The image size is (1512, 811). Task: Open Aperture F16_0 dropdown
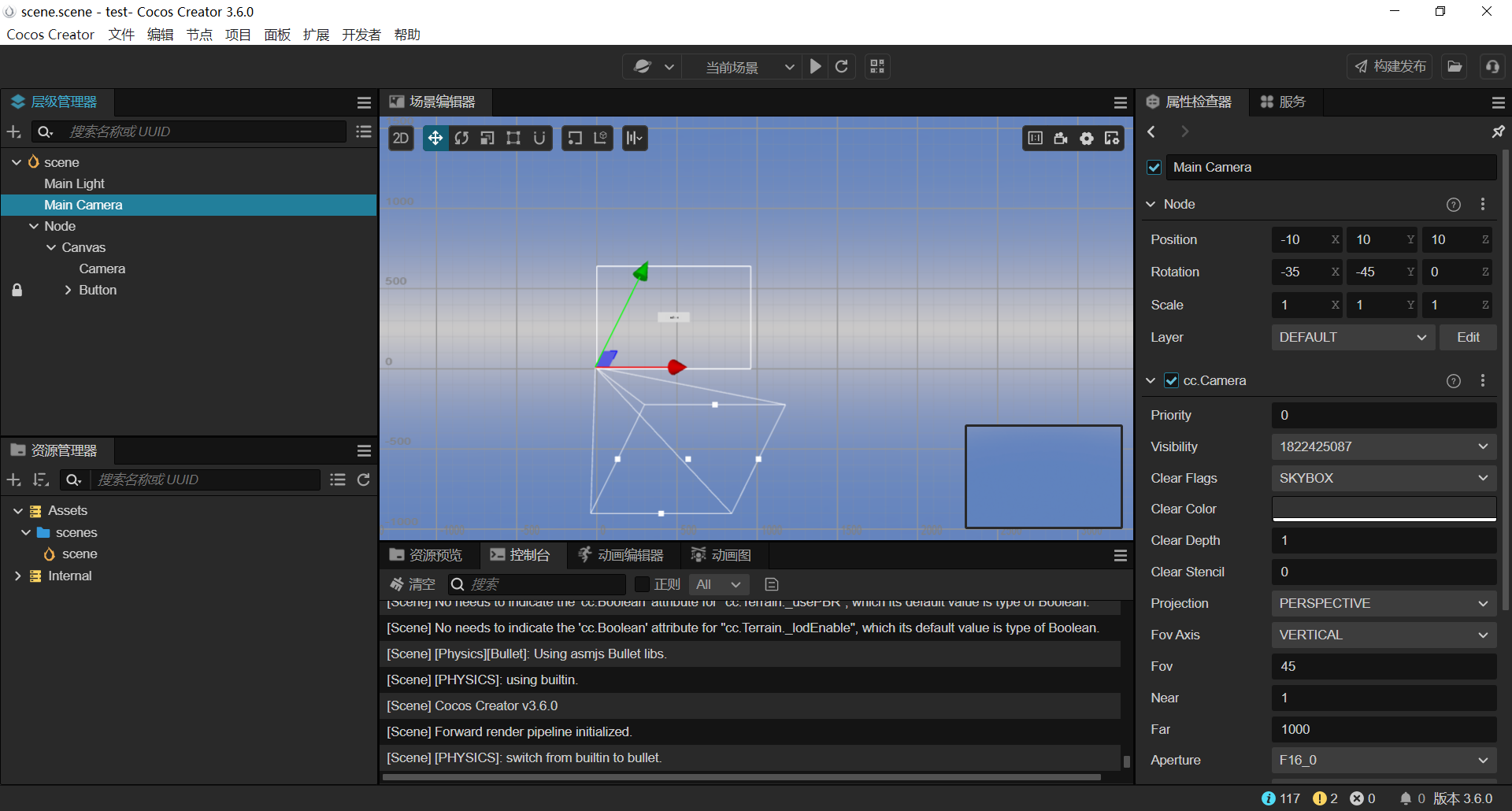pos(1384,761)
